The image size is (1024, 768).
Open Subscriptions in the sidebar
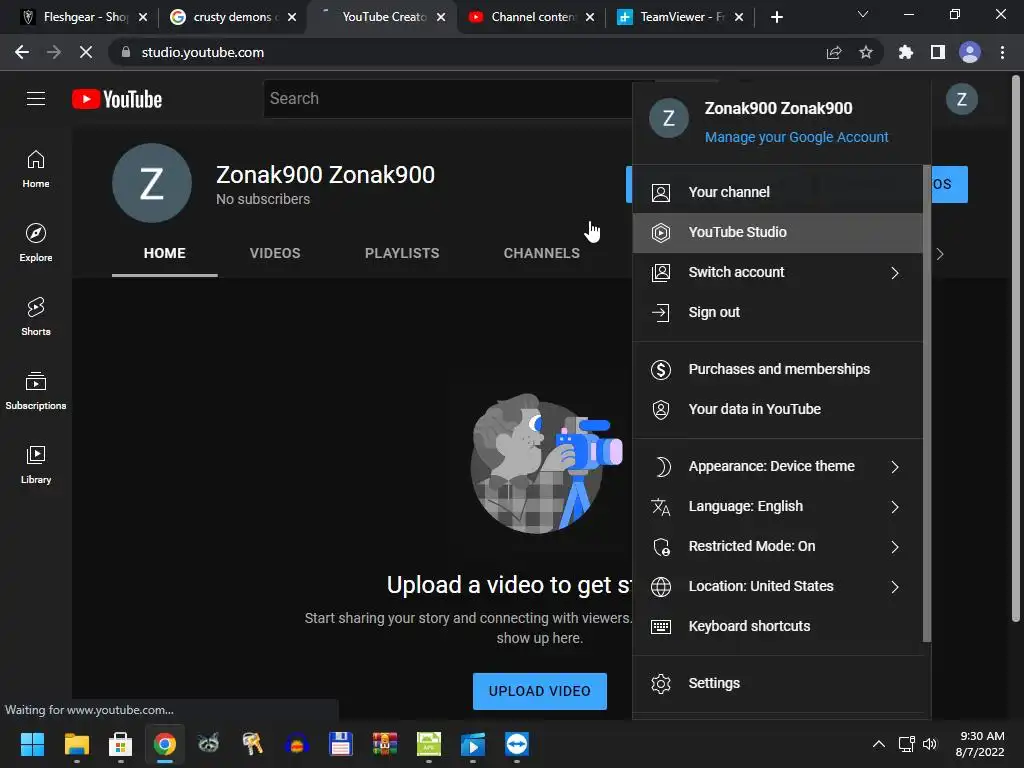[36, 391]
